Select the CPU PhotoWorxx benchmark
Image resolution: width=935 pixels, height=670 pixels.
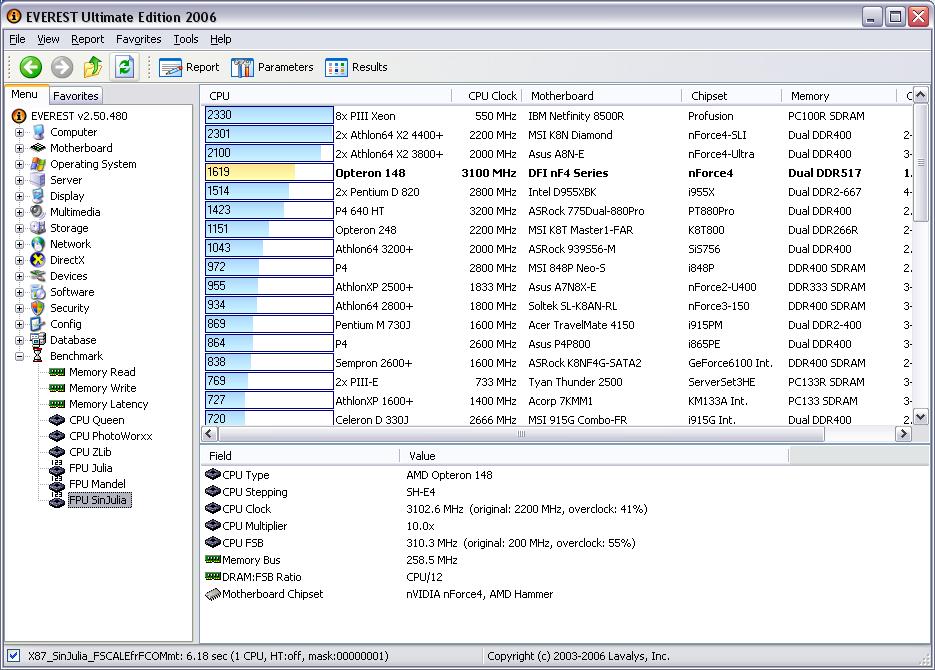(x=110, y=436)
